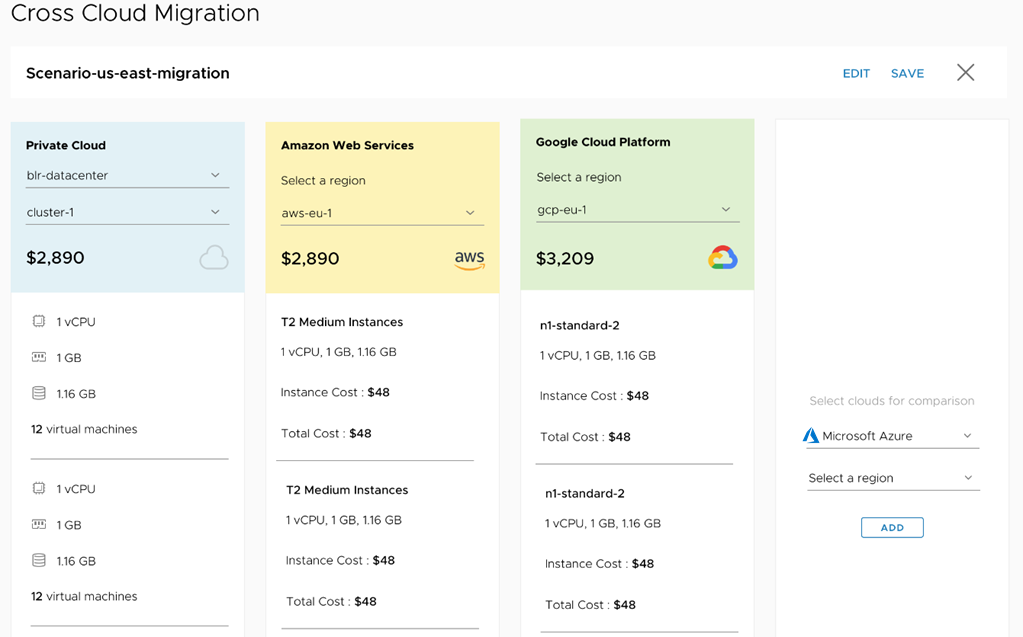Click the Google Cloud Platform logo
Screen dimensions: 1023x637
(x=722, y=258)
